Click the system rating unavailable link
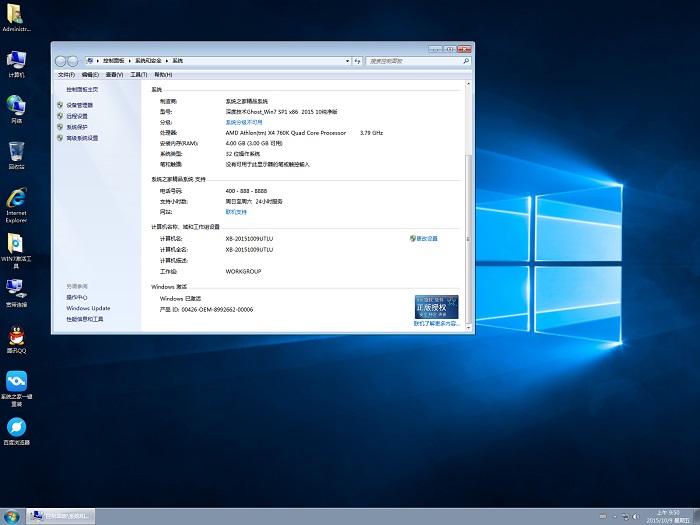 (244, 122)
